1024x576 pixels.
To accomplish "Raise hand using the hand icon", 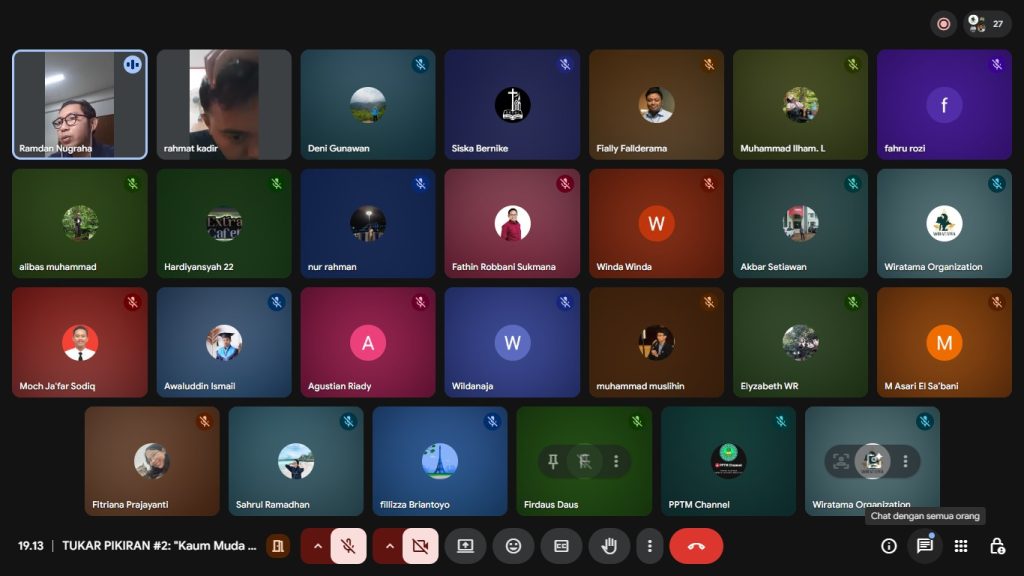I will pyautogui.click(x=608, y=546).
